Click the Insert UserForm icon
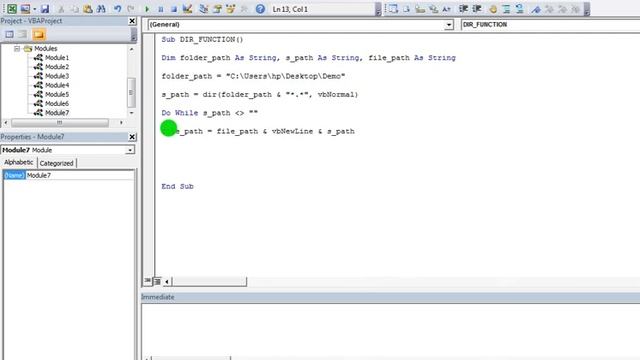This screenshot has width=640, height=360. 25,9
